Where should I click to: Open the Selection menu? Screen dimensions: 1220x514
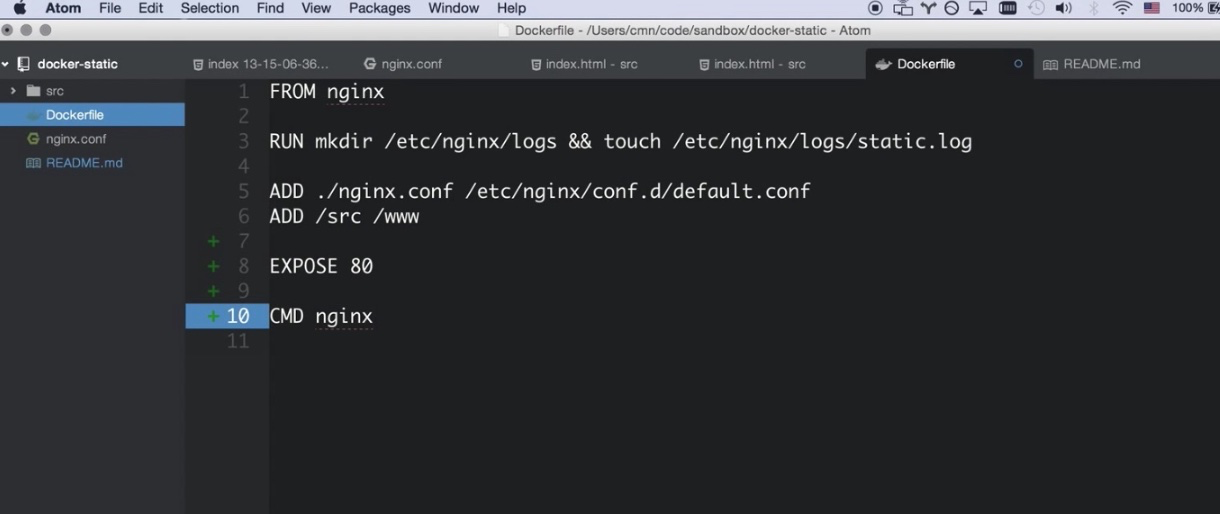click(209, 8)
